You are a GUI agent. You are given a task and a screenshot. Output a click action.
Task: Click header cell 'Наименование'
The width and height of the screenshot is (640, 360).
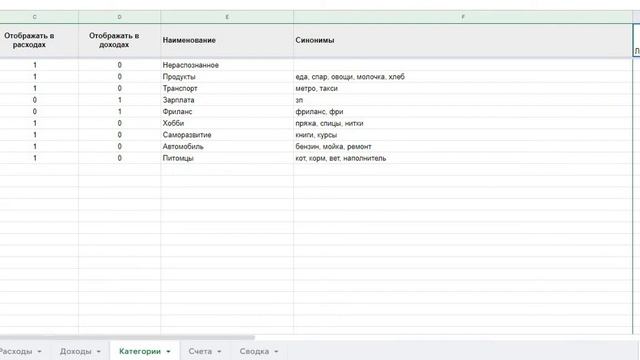(x=227, y=40)
